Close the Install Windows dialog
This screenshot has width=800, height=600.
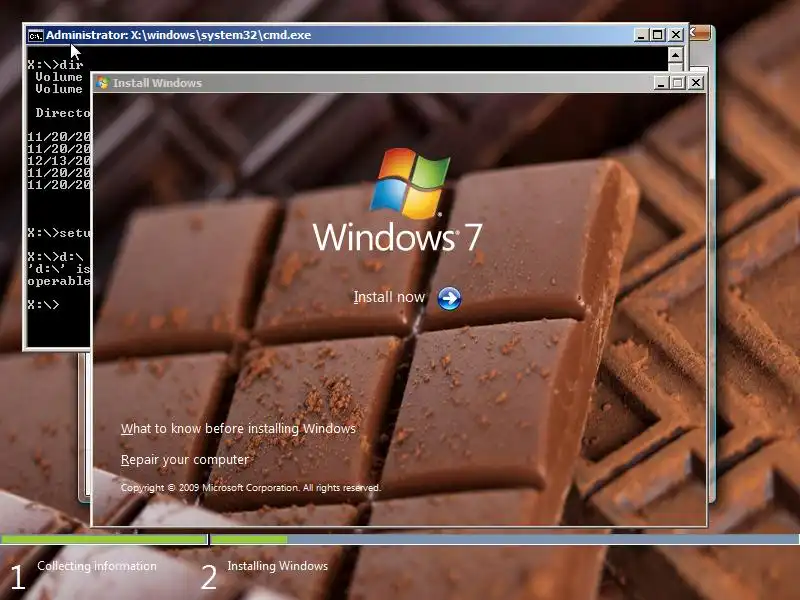pos(695,83)
